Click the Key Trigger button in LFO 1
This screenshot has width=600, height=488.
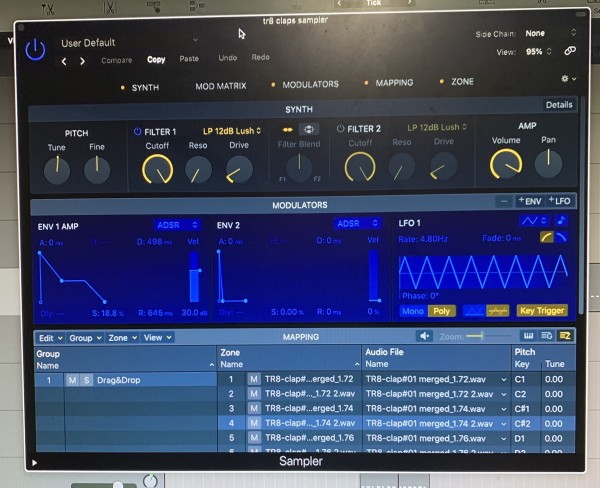tap(542, 311)
